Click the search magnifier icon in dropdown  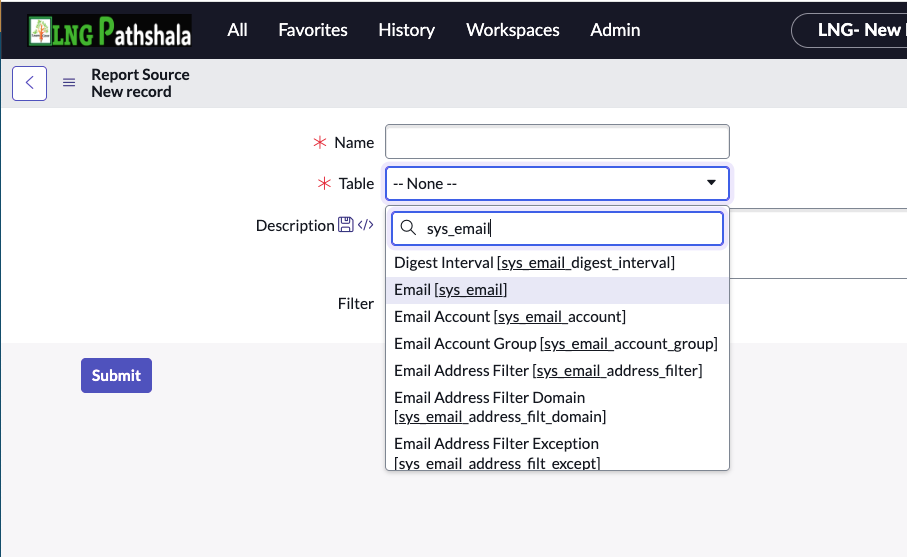(408, 228)
